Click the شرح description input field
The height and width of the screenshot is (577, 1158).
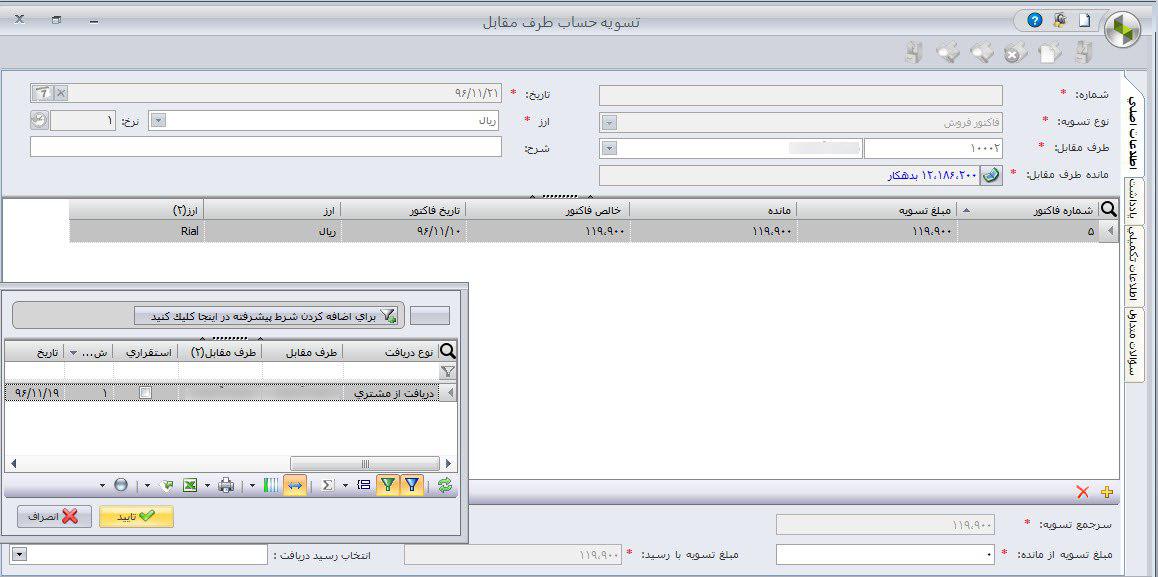coord(266,146)
